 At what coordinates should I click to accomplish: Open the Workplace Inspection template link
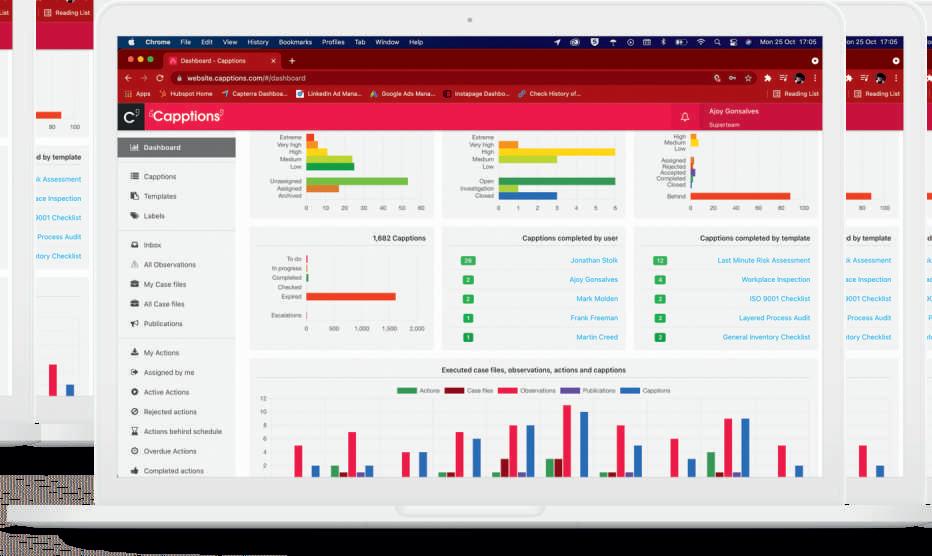[x=776, y=279]
